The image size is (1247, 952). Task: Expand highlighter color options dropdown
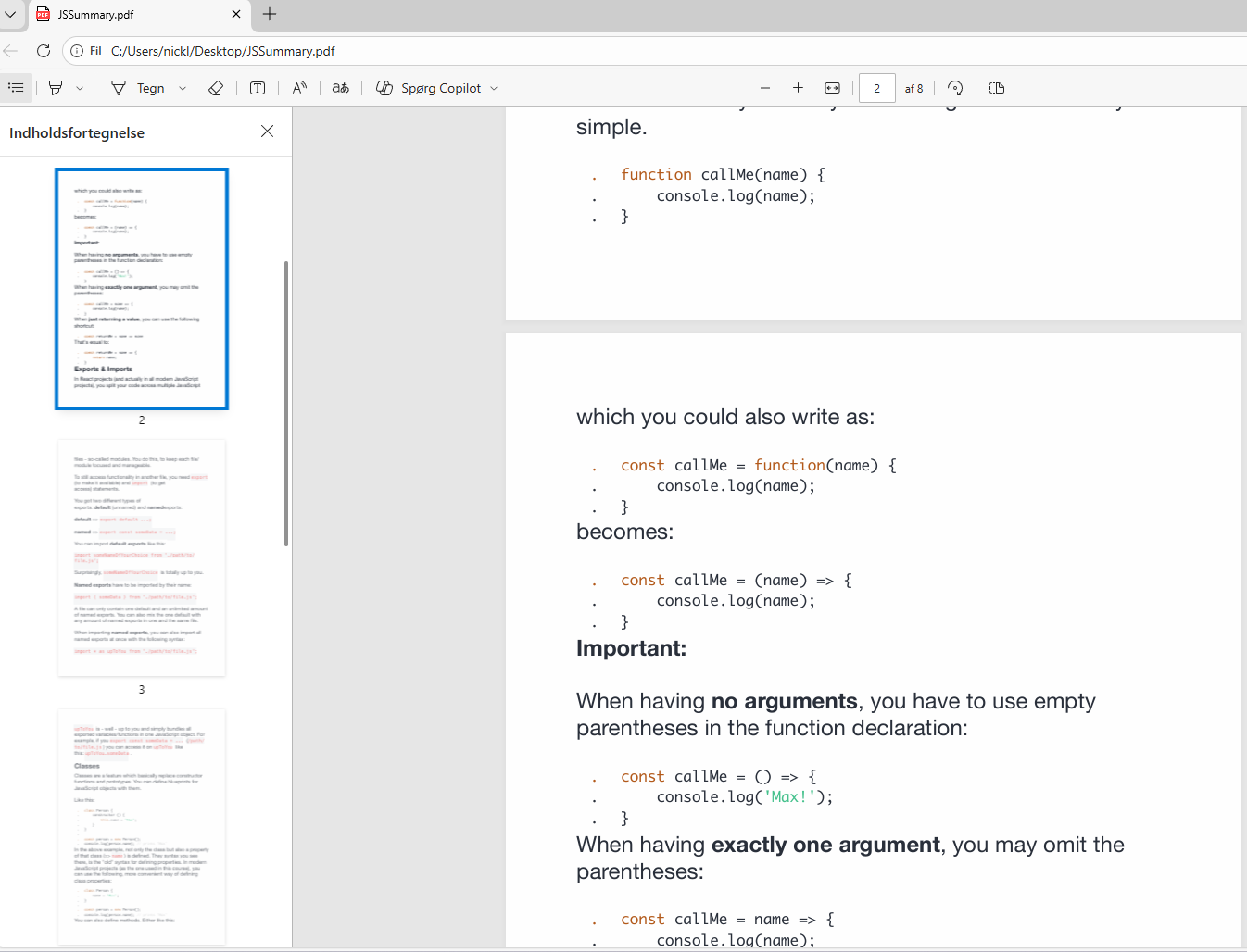pyautogui.click(x=80, y=89)
